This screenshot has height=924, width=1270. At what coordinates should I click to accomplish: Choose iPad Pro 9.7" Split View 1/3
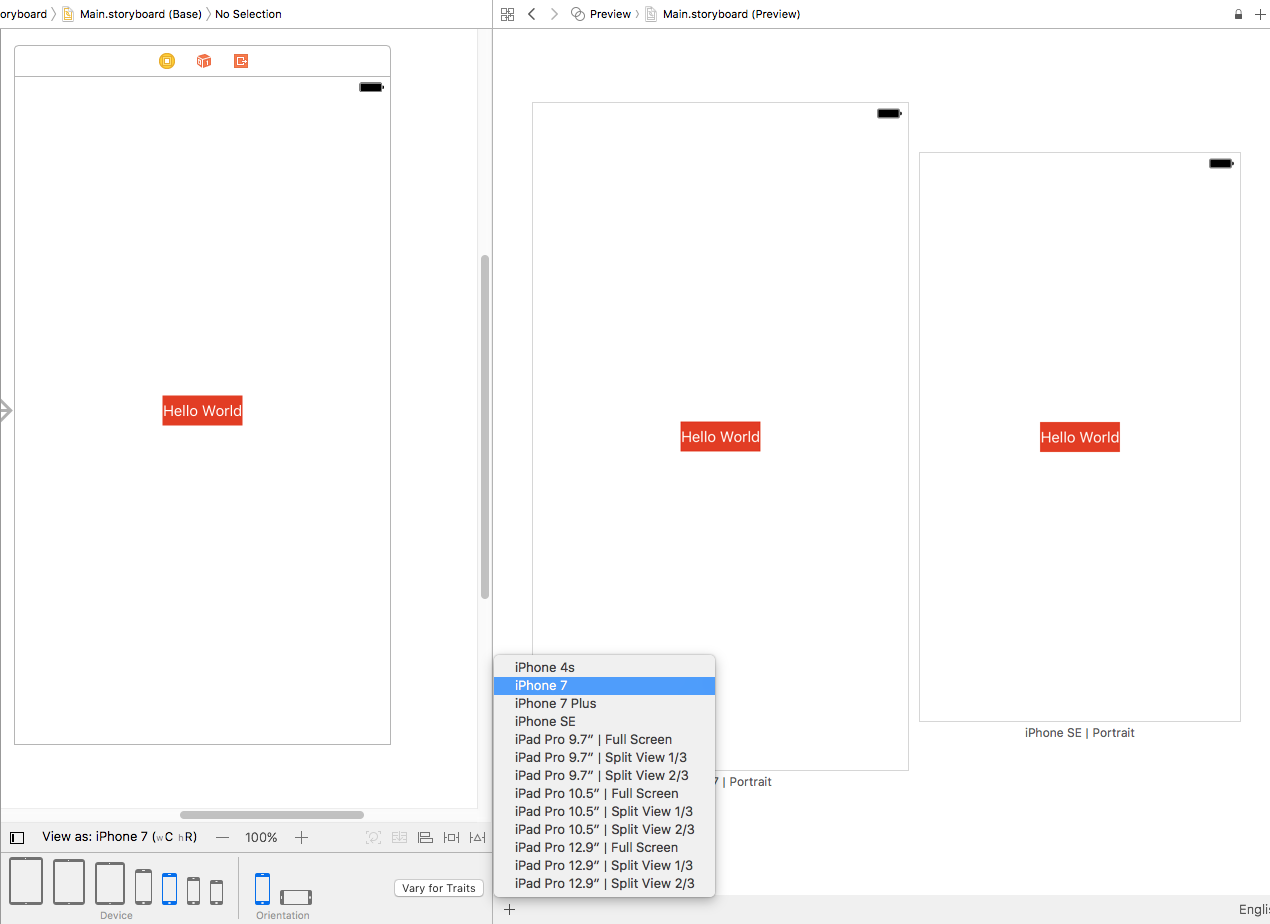[x=604, y=757]
